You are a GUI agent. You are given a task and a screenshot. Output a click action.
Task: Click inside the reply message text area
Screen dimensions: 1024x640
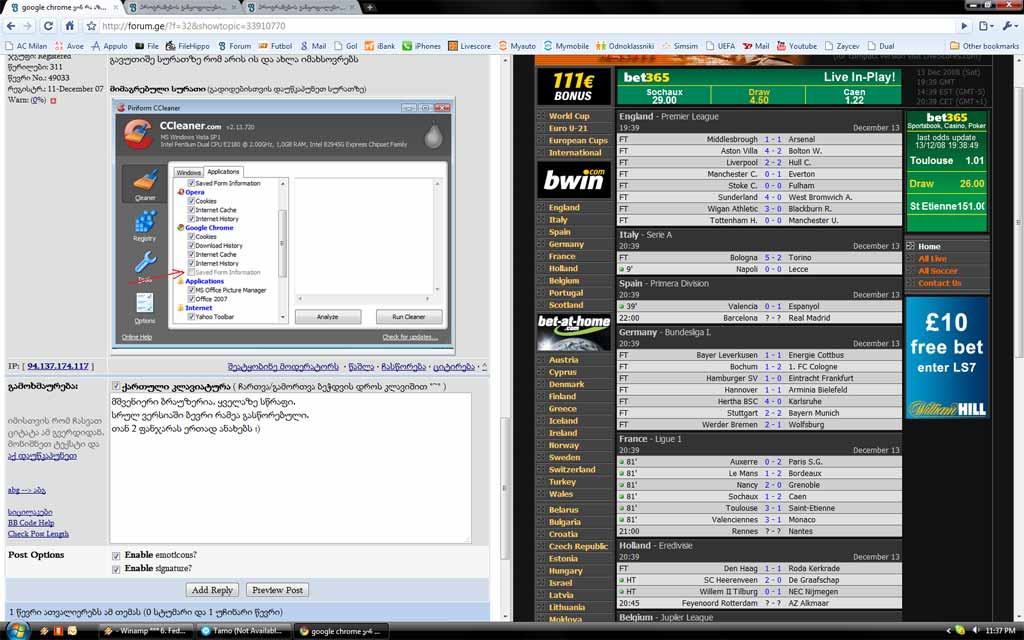(291, 468)
